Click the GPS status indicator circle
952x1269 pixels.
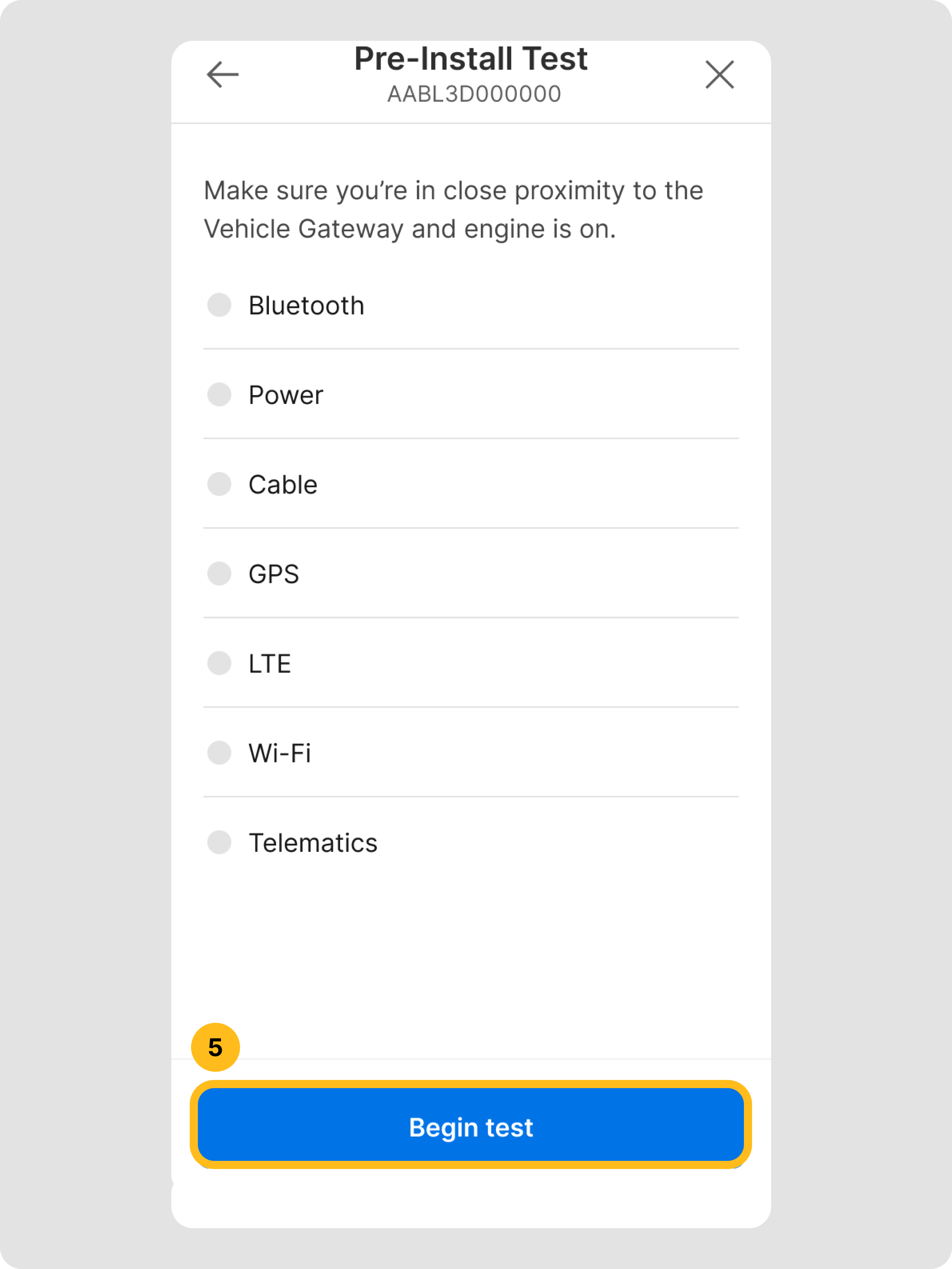click(x=219, y=574)
